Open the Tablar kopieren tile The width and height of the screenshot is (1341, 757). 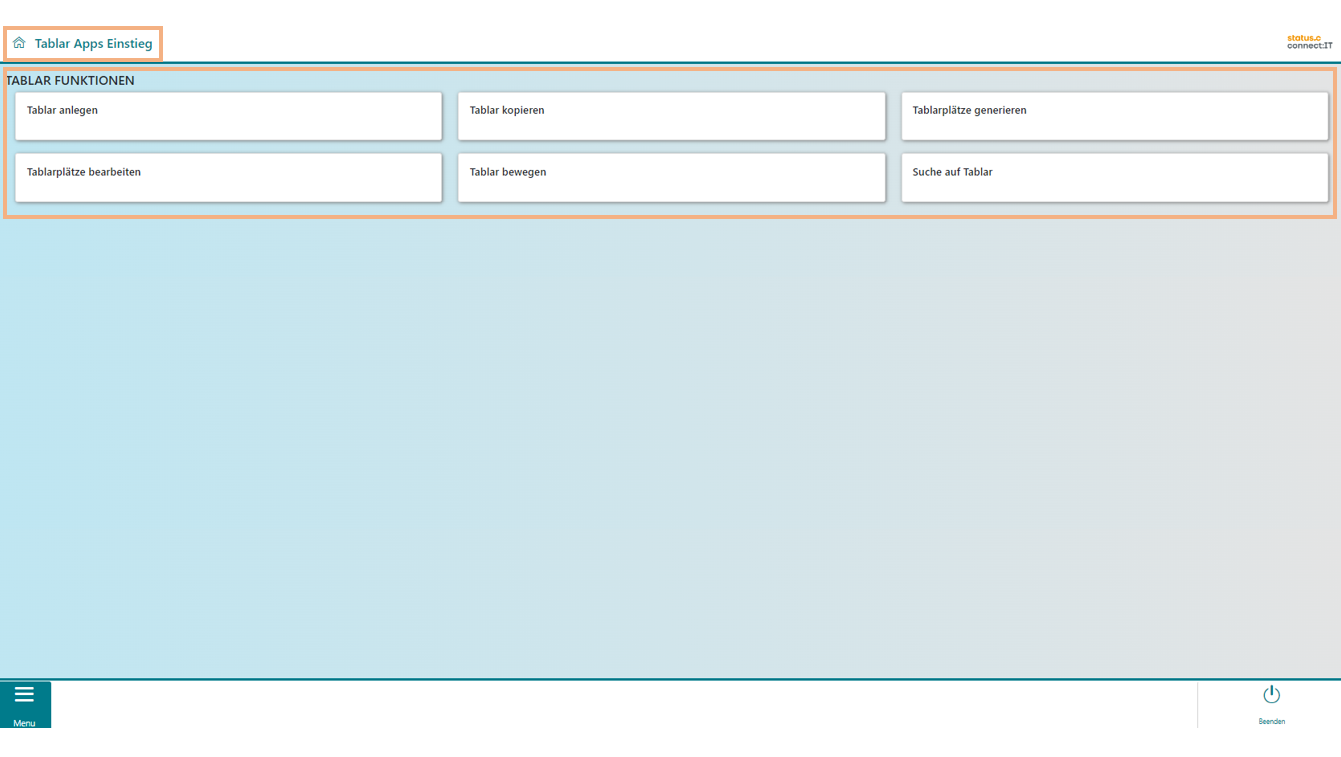(671, 116)
